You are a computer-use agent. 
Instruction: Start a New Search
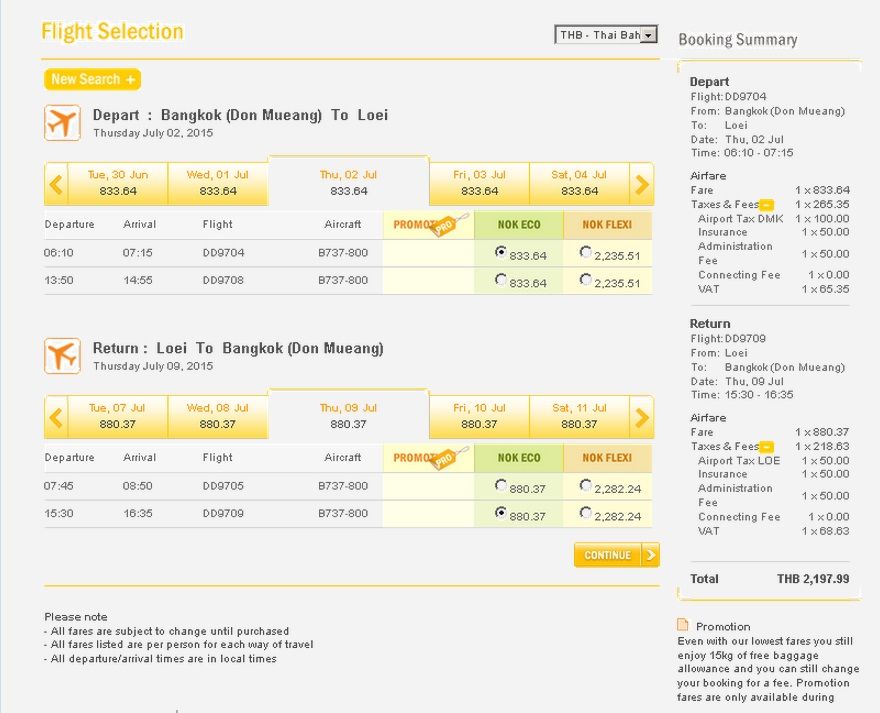pyautogui.click(x=93, y=79)
